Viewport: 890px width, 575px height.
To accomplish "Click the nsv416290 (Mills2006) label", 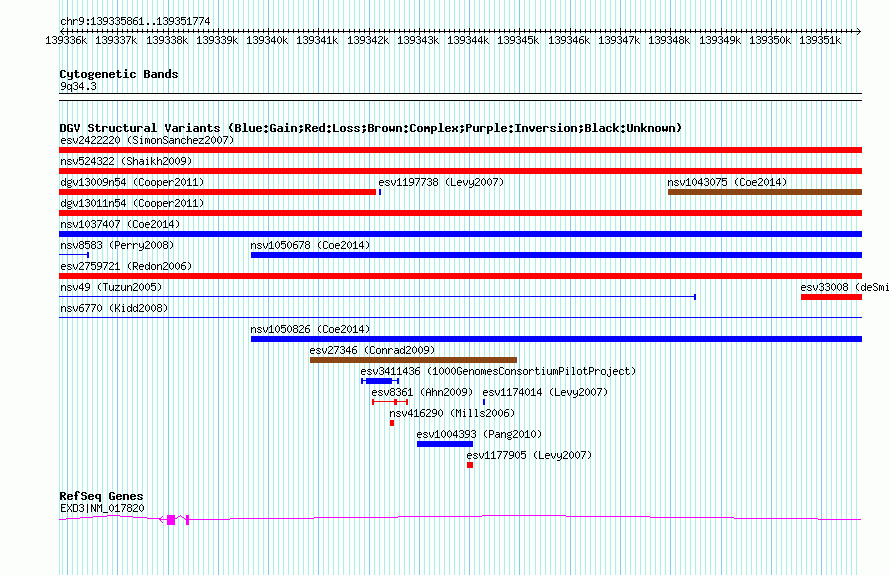I will pos(452,413).
